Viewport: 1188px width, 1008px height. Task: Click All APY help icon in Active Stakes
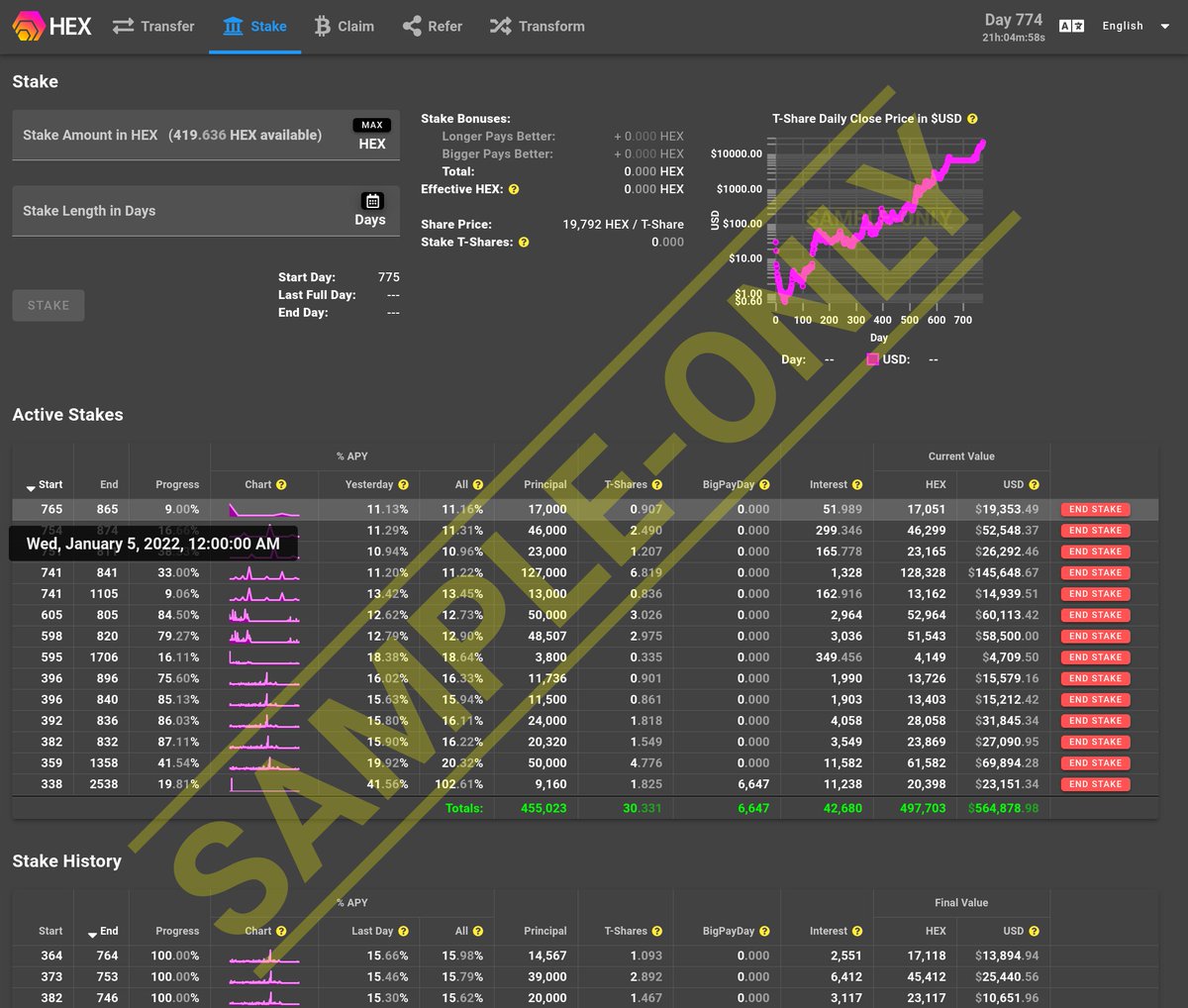pos(478,485)
